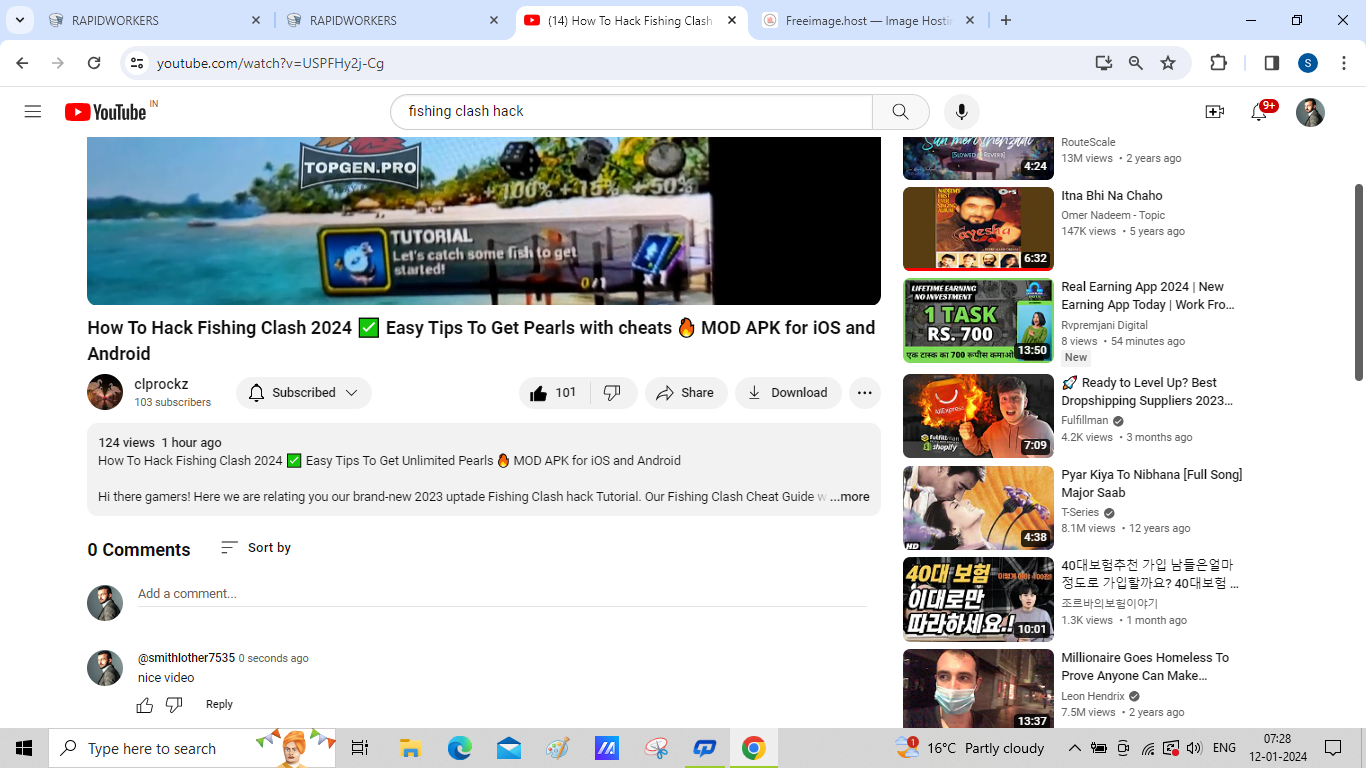Image resolution: width=1366 pixels, height=768 pixels.
Task: Click the search magnifier button
Action: coord(900,111)
